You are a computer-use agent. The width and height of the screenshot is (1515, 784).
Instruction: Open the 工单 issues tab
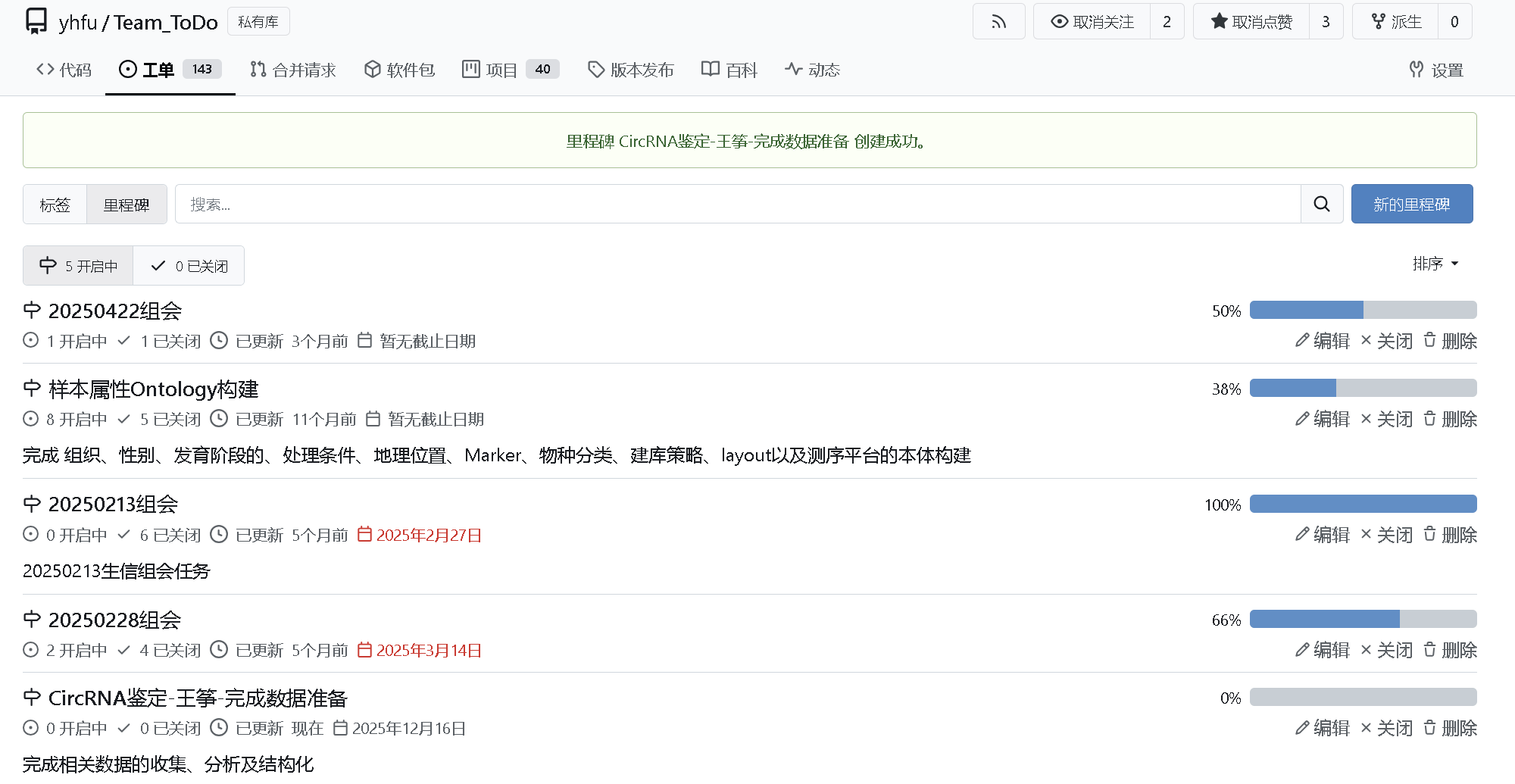tap(170, 70)
